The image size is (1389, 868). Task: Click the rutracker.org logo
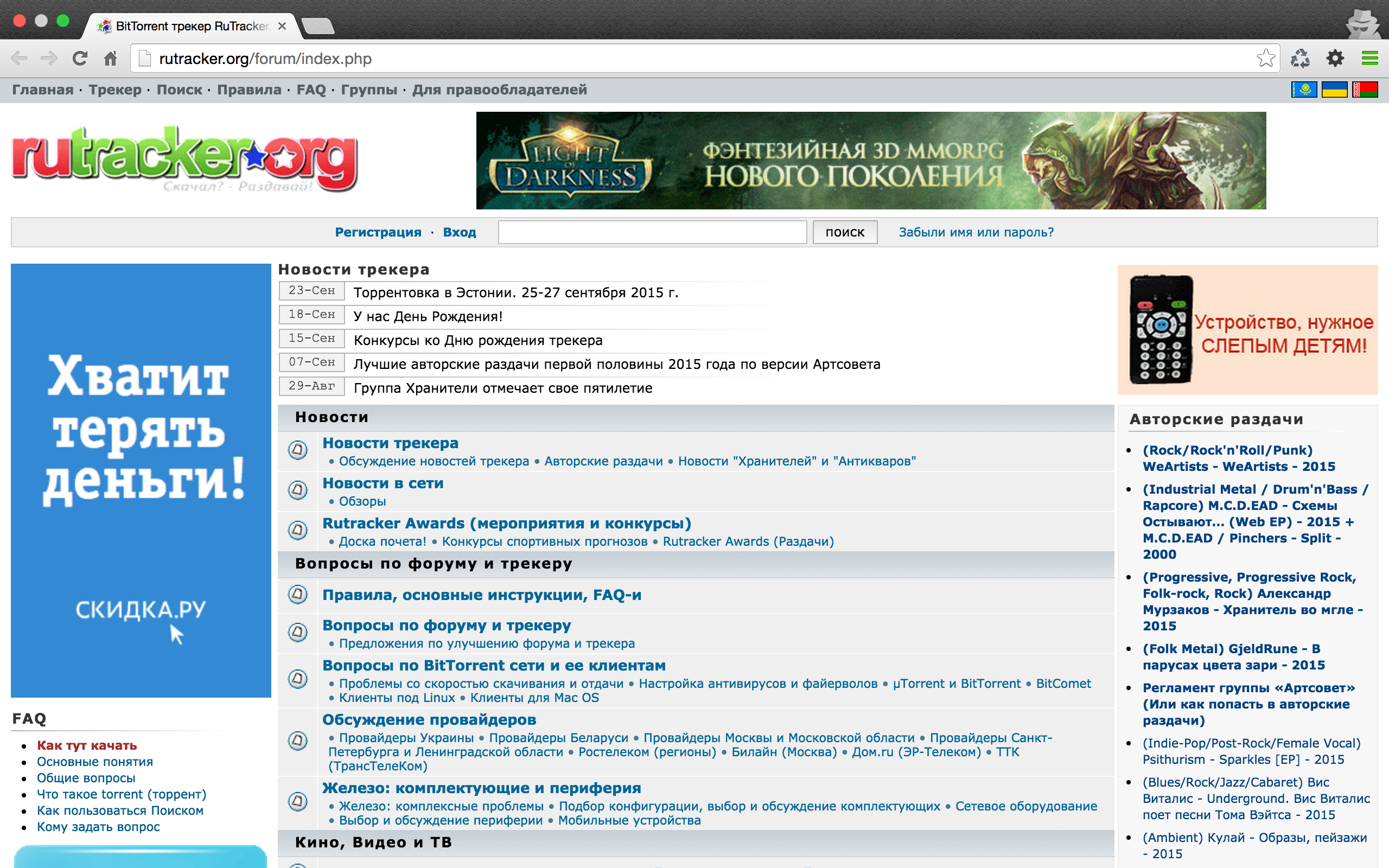tap(185, 159)
